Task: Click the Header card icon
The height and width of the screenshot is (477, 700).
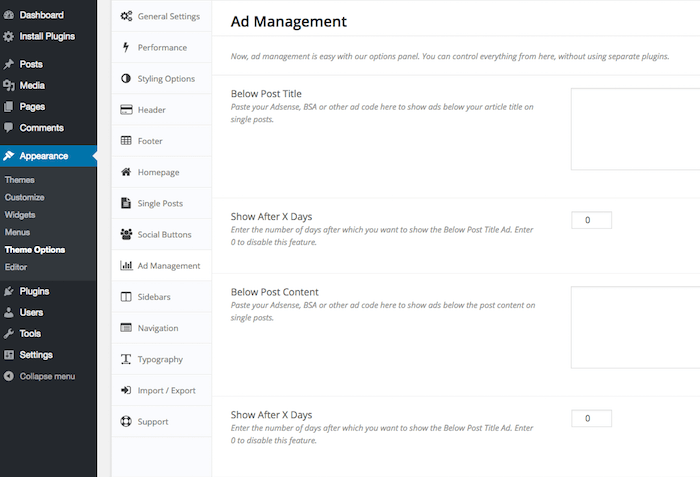Action: pyautogui.click(x=126, y=109)
